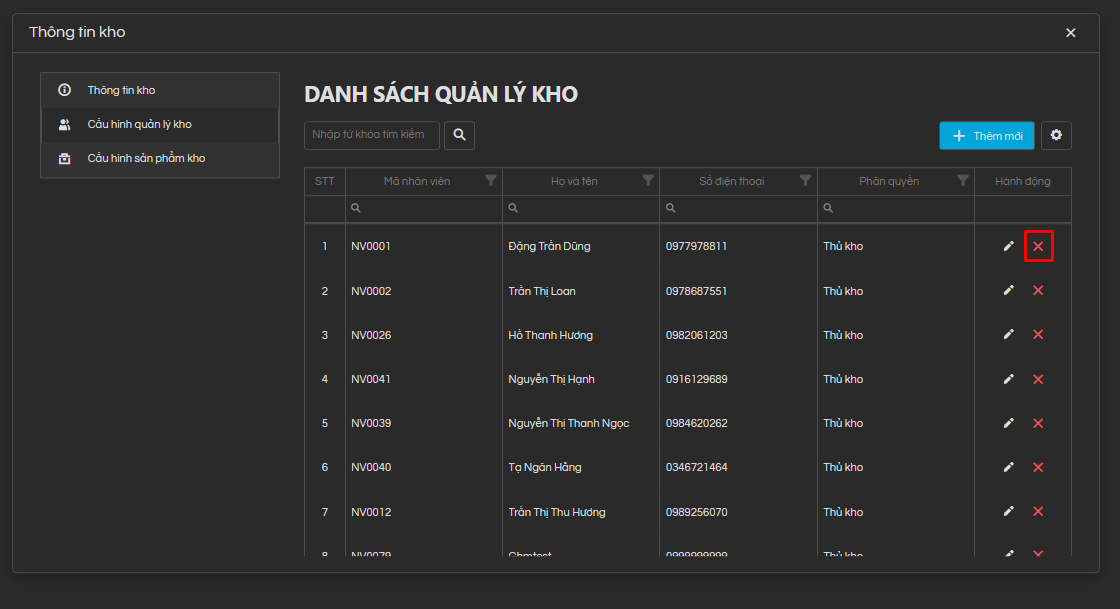Open filter for Số điện thoại column

(x=805, y=181)
